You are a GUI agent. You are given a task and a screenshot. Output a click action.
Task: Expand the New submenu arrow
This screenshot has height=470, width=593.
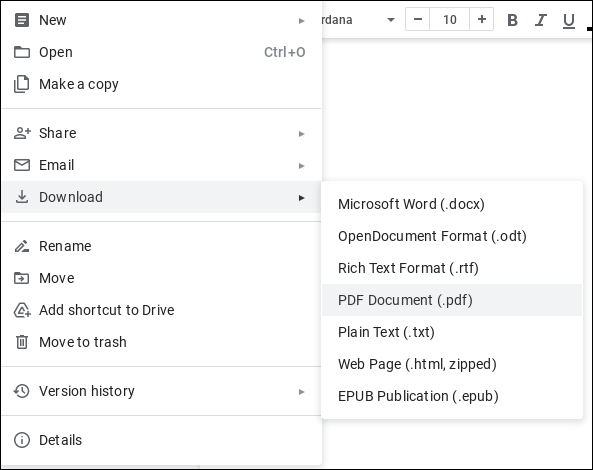(x=301, y=21)
